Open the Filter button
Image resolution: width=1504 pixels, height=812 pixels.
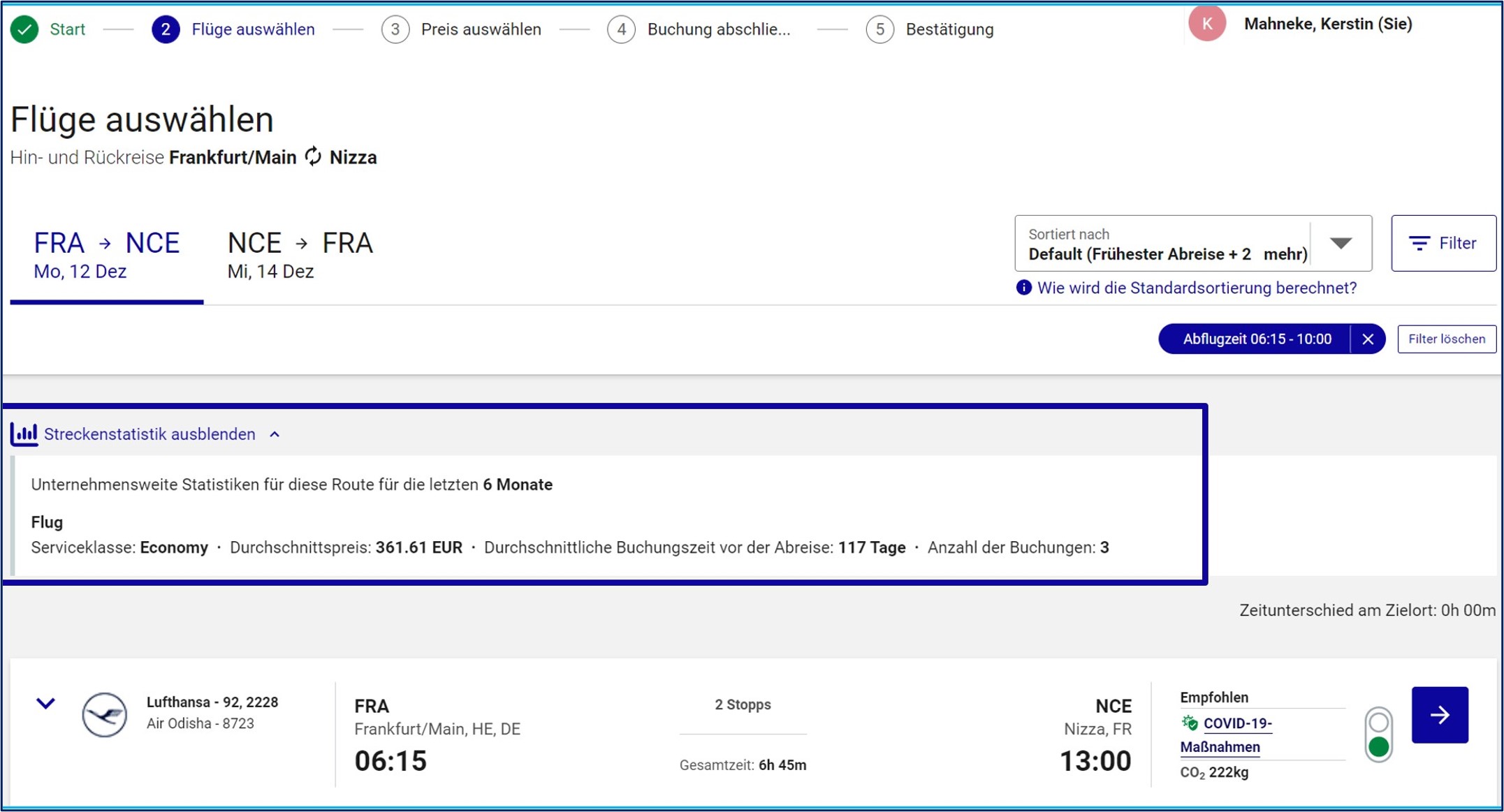point(1443,243)
